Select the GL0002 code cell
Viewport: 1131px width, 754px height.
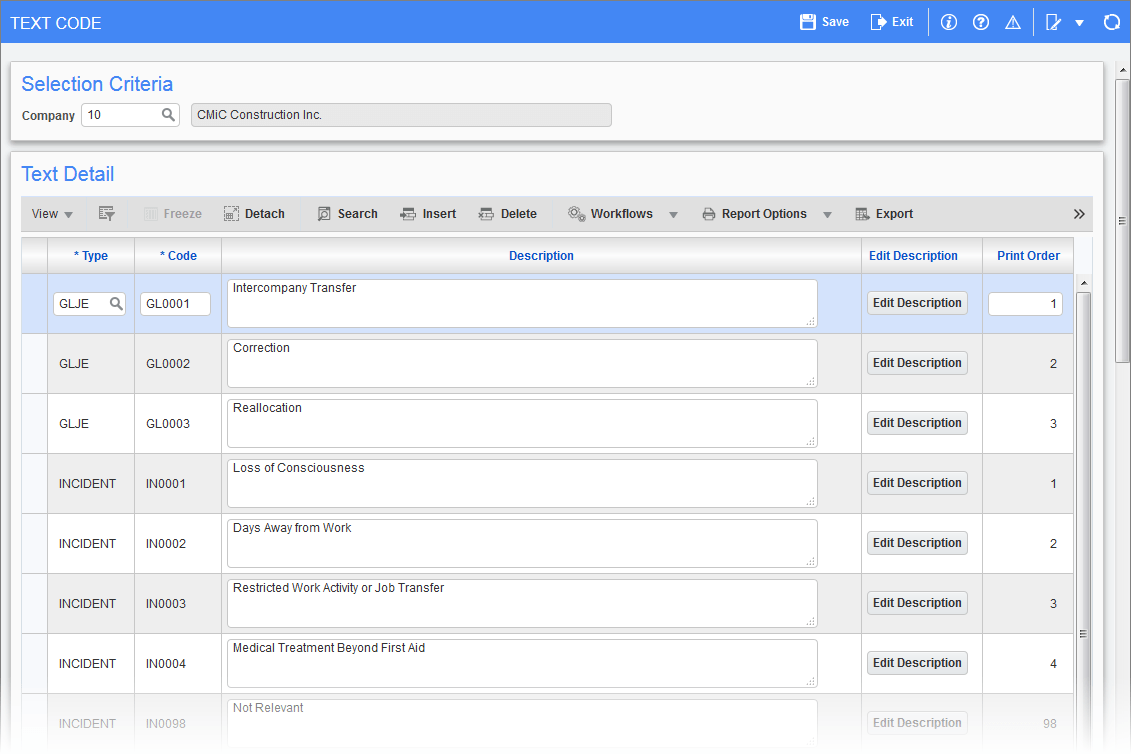(178, 364)
